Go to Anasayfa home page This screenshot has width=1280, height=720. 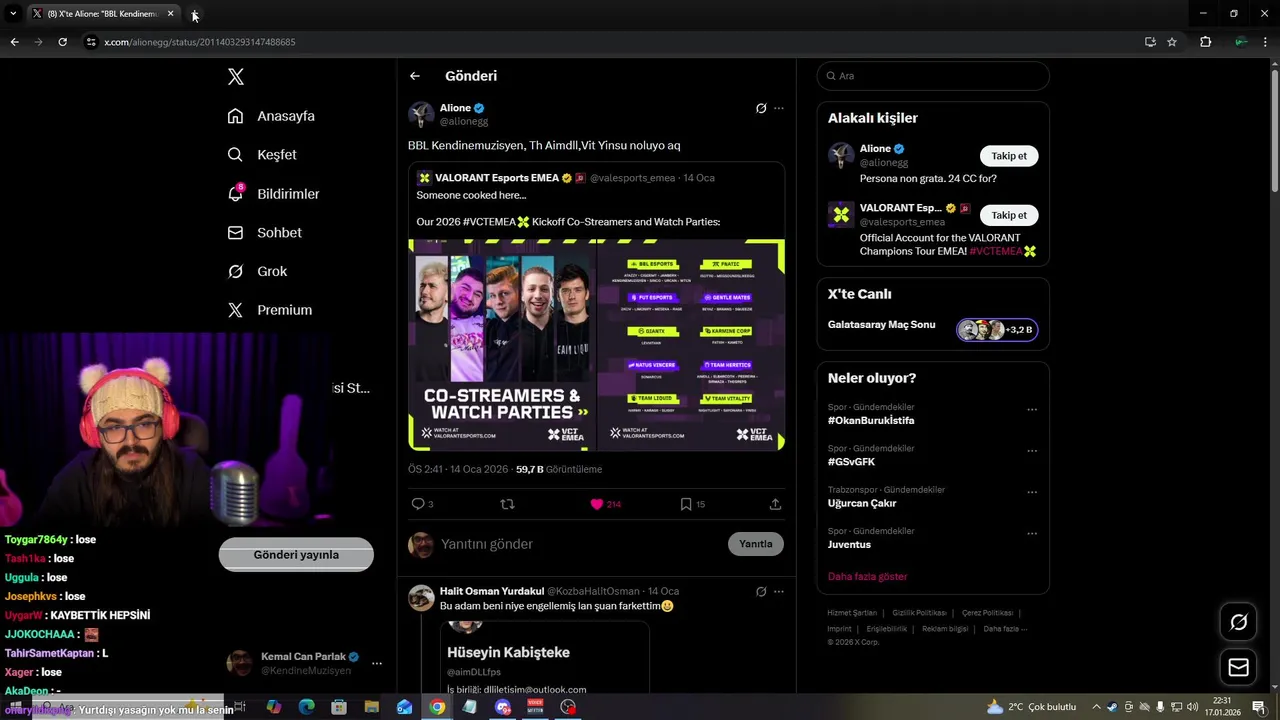coord(271,116)
